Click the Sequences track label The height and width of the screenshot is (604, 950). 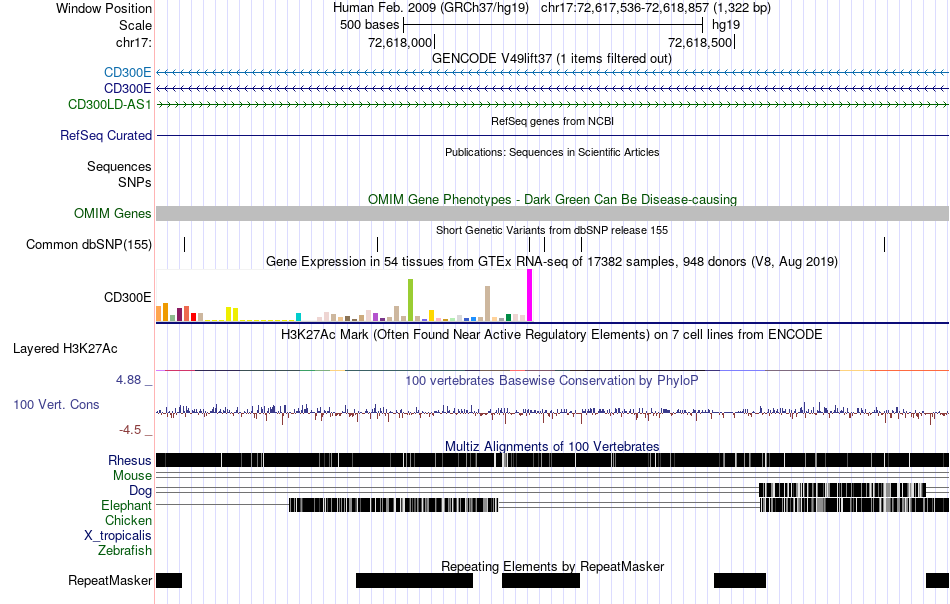pyautogui.click(x=119, y=166)
